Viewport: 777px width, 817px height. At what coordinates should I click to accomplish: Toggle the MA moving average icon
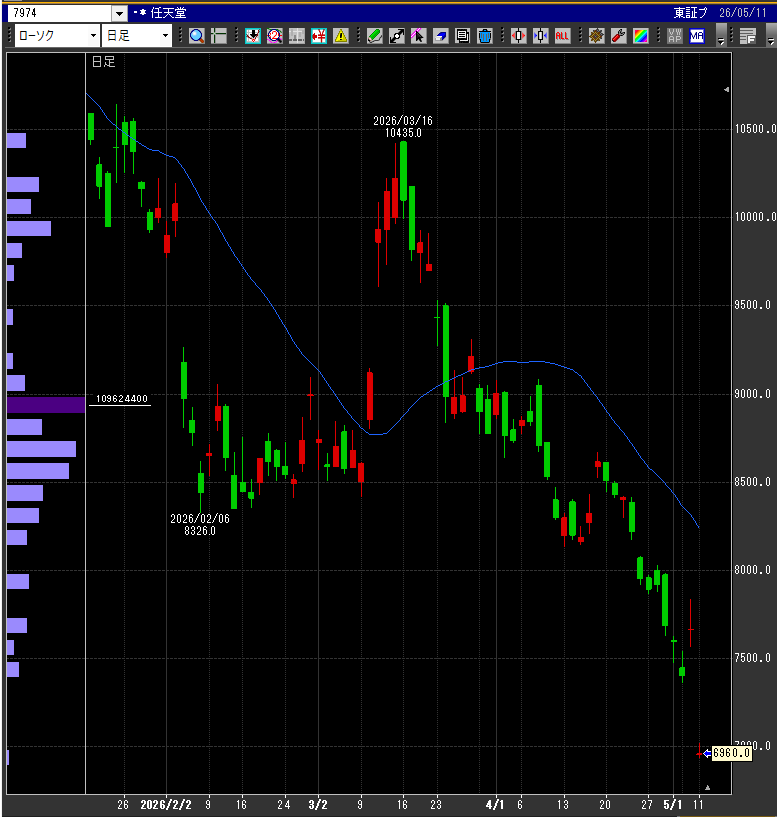(697, 36)
